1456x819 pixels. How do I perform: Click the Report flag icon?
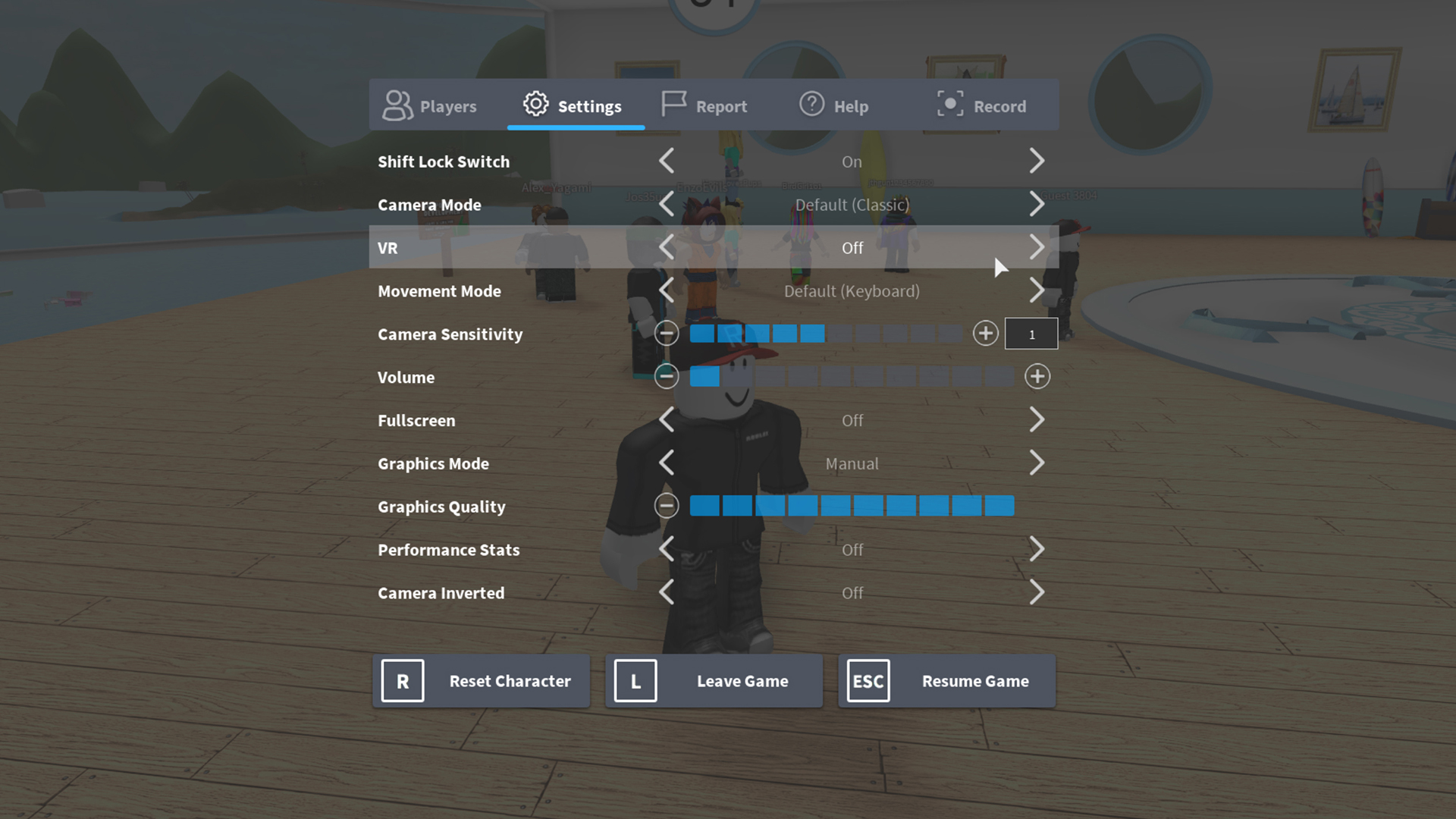tap(672, 104)
